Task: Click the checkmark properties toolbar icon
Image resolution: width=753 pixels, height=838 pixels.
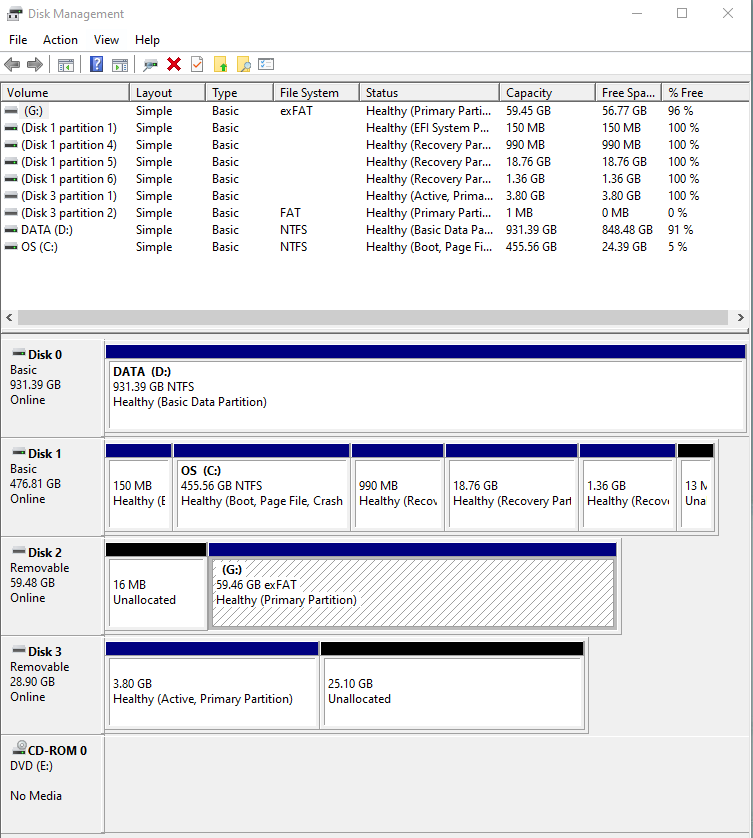Action: point(197,65)
